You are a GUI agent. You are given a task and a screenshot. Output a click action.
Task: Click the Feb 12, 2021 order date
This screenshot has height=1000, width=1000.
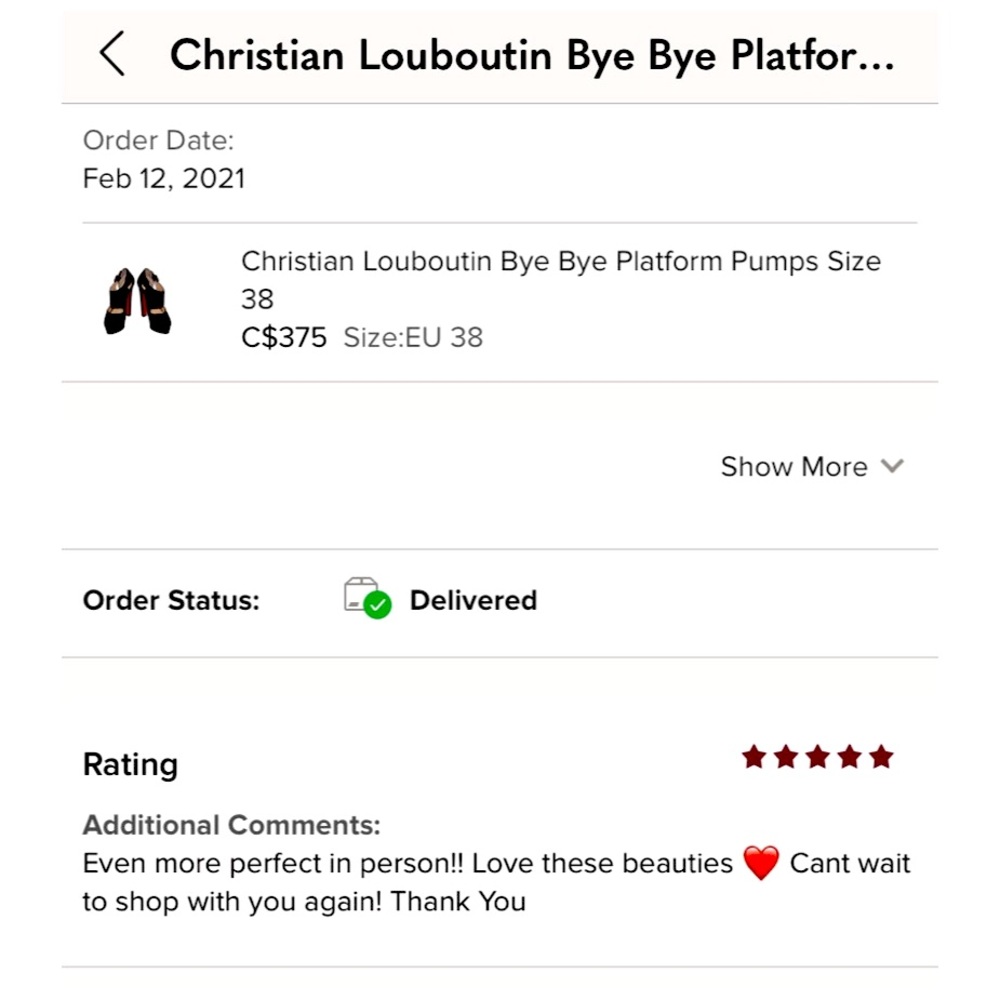click(x=164, y=179)
